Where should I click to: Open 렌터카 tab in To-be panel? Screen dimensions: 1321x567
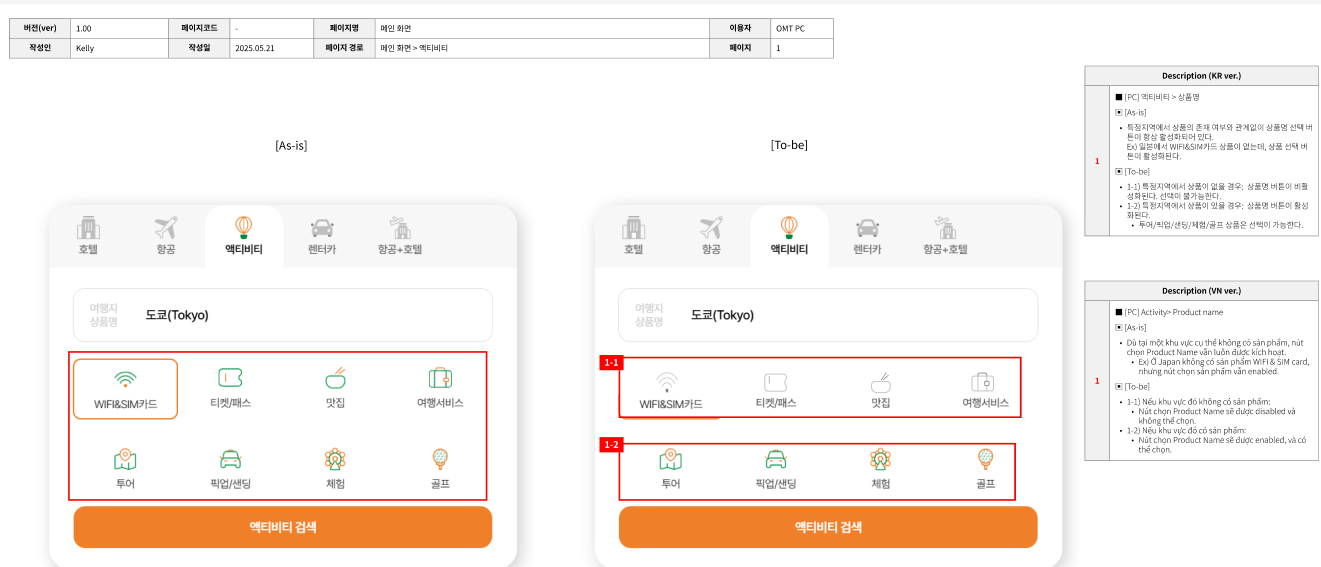coord(867,236)
